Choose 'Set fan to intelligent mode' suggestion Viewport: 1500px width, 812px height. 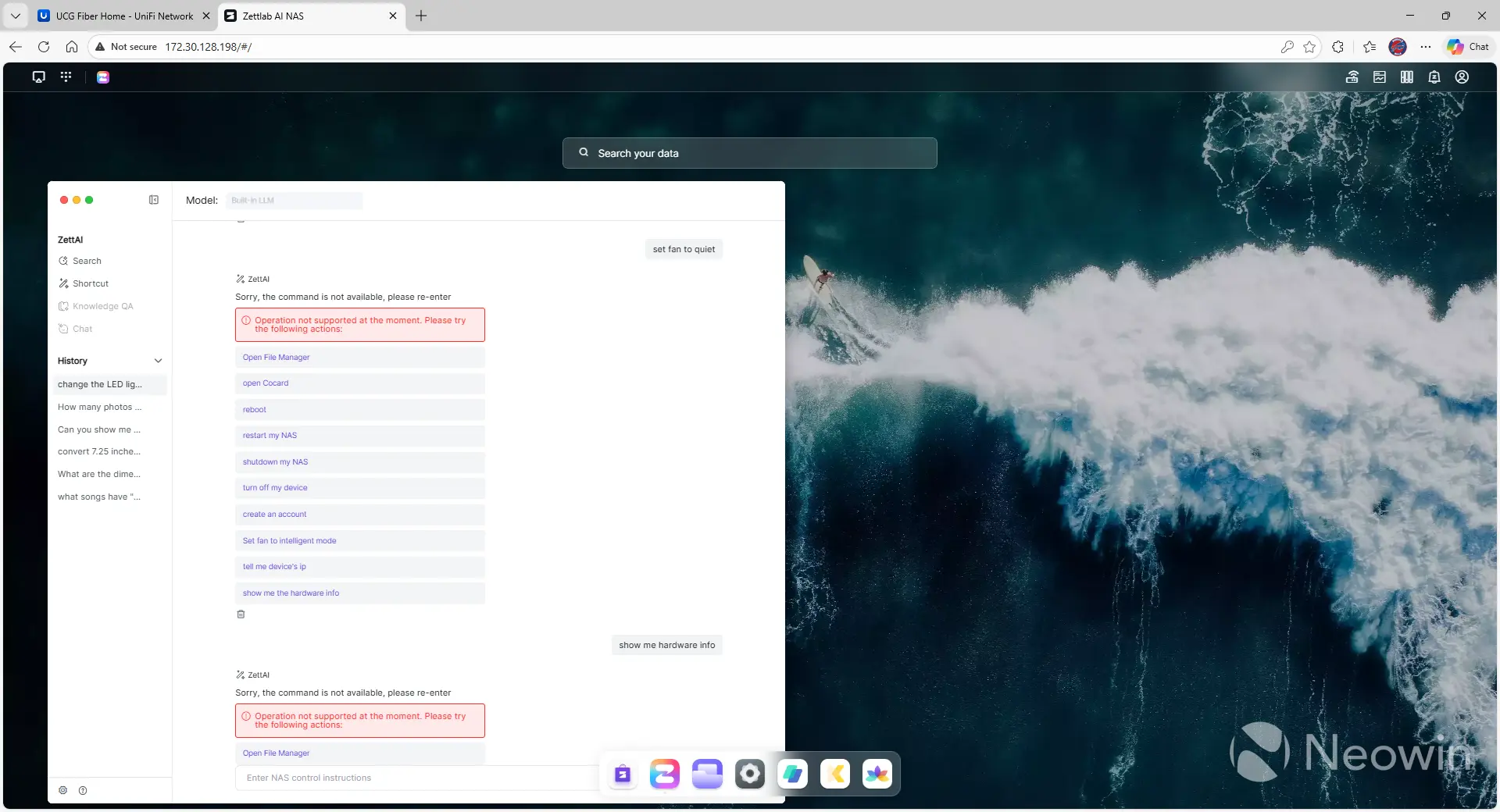coord(360,541)
